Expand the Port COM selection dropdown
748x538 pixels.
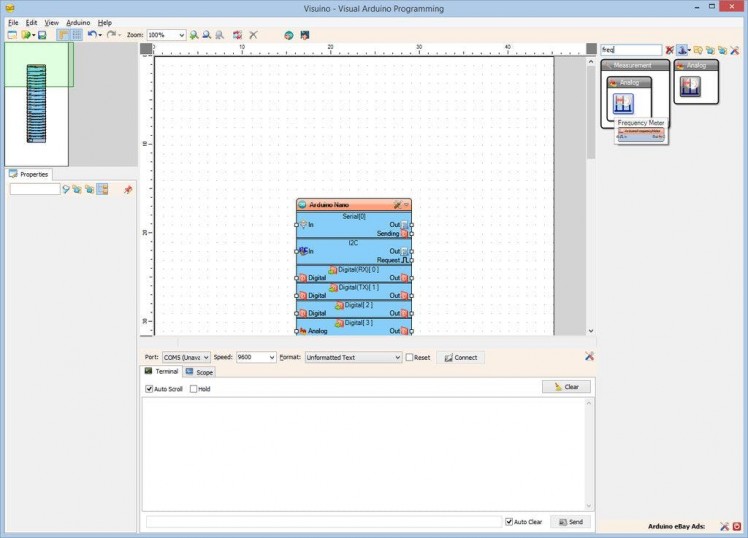click(x=206, y=357)
